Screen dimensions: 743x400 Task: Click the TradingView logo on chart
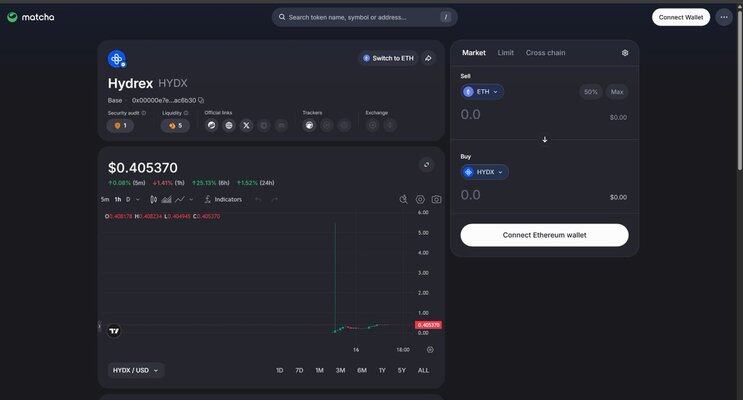(x=114, y=331)
